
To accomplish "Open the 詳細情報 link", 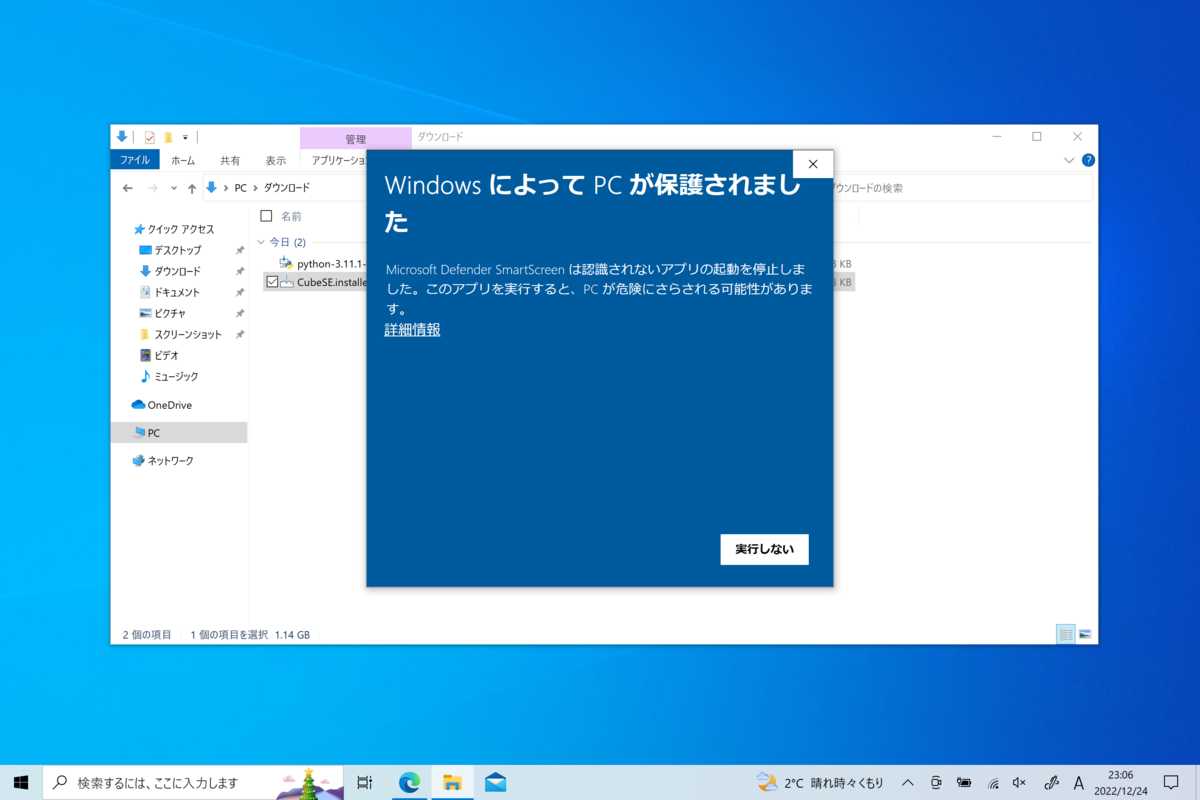I will point(412,329).
